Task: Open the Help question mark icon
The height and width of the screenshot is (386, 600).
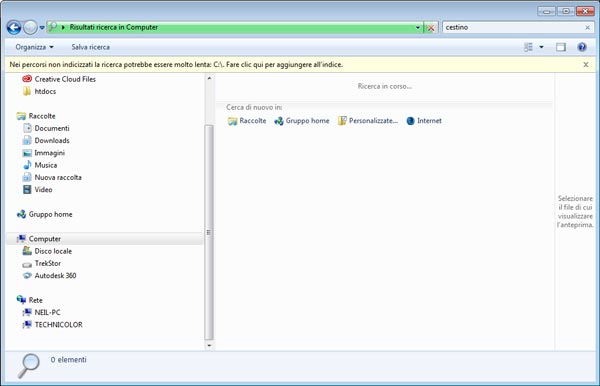Action: pos(582,47)
